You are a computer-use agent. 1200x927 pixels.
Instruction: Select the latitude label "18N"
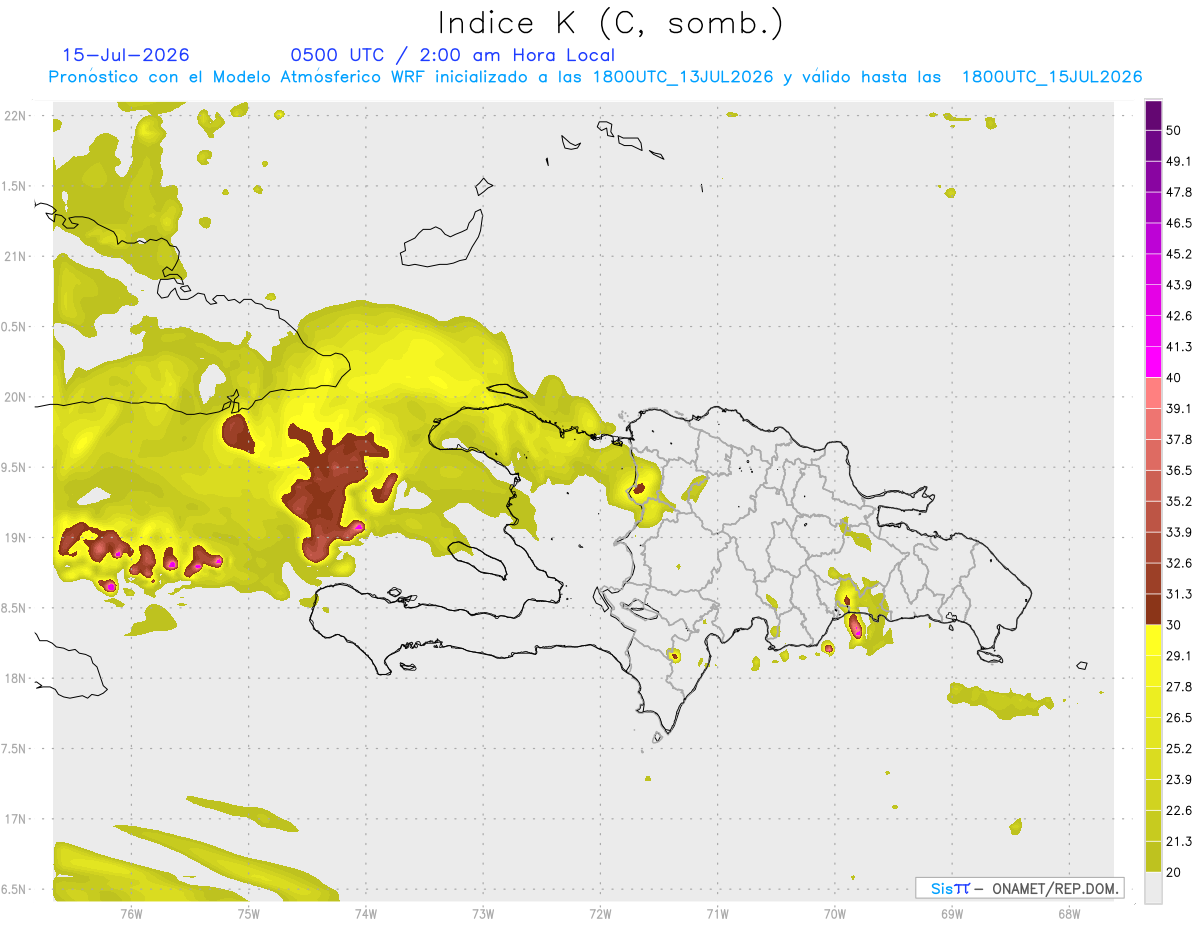click(16, 678)
